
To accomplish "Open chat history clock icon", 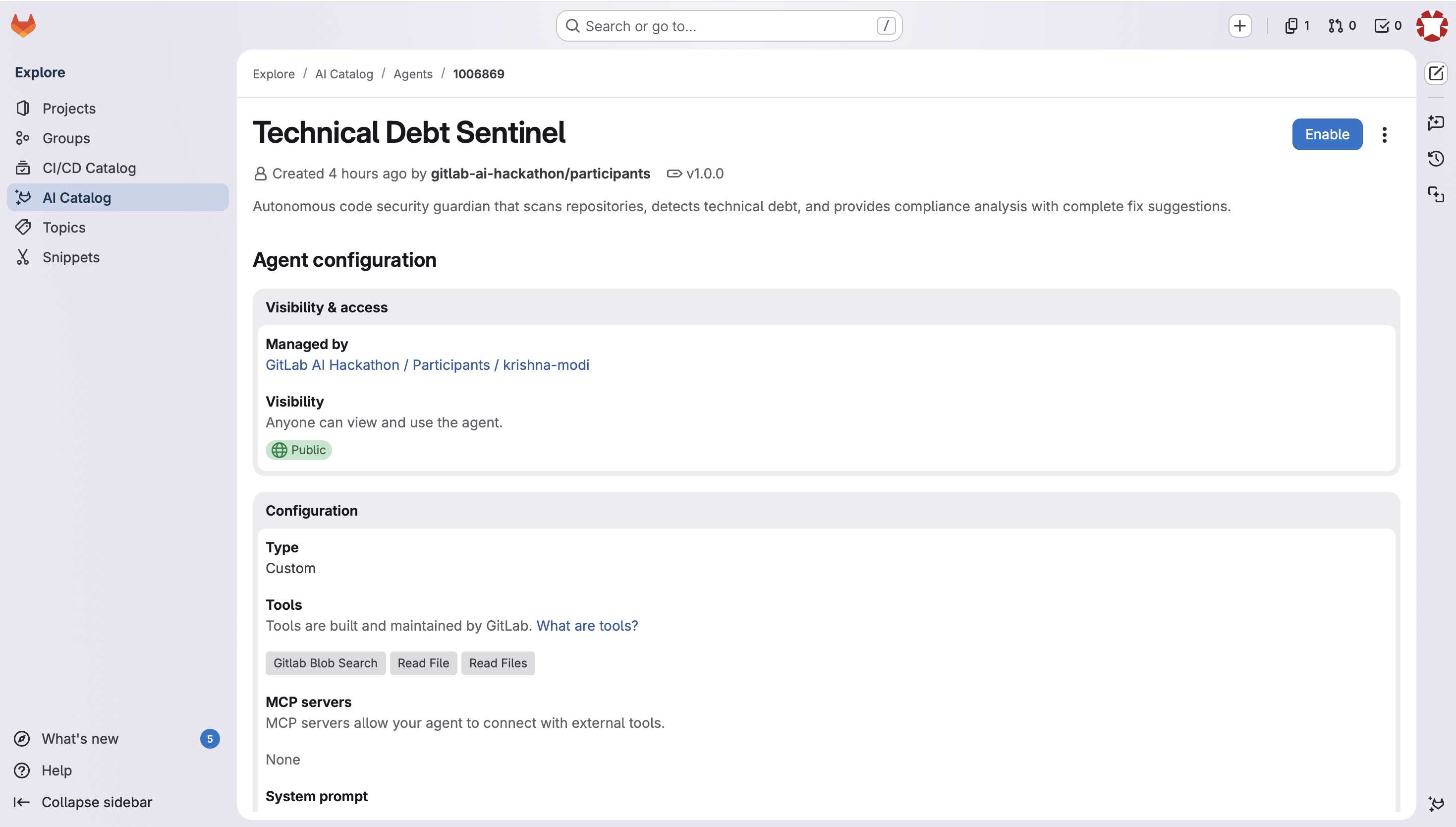I will (x=1436, y=159).
